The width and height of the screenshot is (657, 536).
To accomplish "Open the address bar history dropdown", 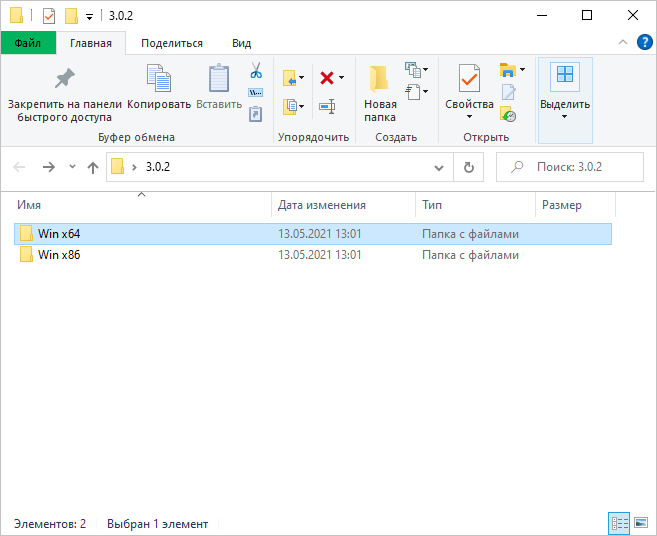I will (439, 168).
